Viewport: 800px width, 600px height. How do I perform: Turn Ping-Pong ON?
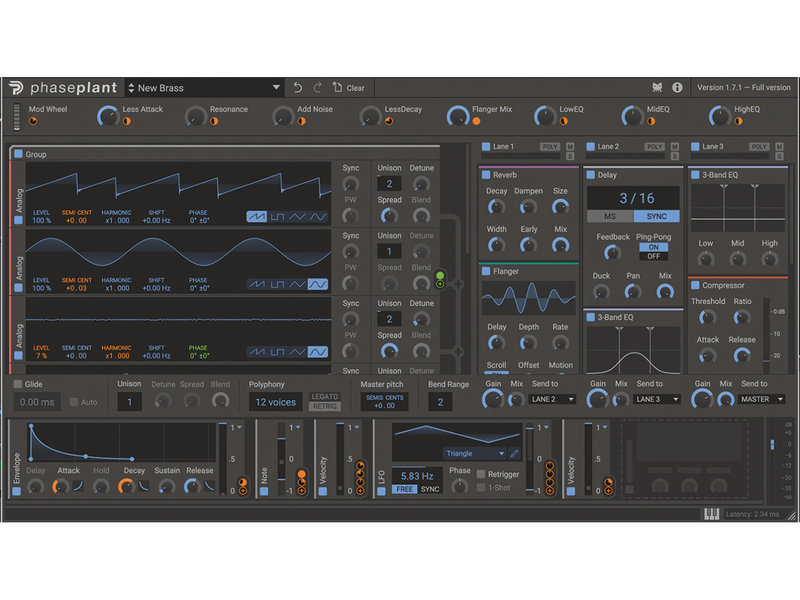point(654,247)
